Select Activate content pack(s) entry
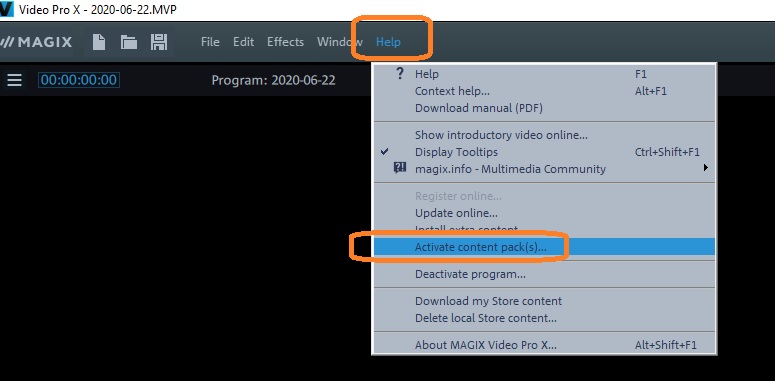775x381 pixels. pos(544,247)
